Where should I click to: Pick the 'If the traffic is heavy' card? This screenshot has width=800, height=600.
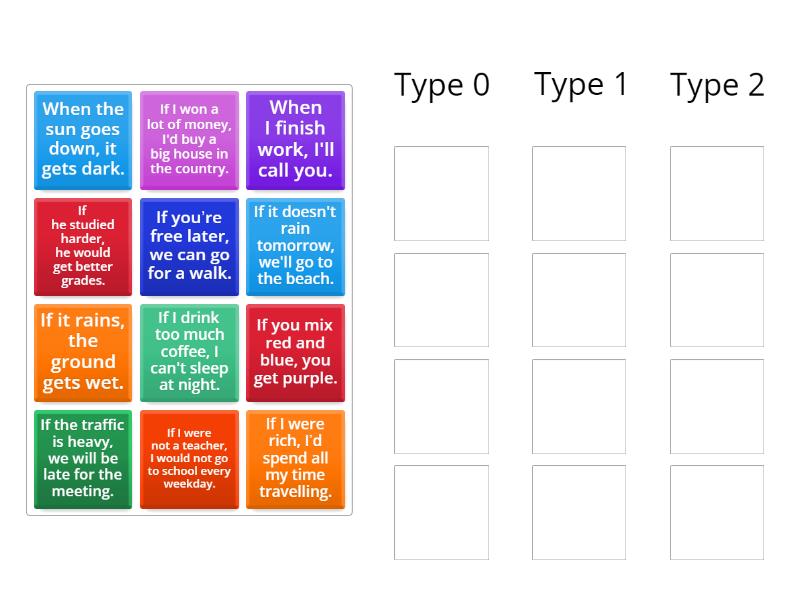click(x=83, y=459)
